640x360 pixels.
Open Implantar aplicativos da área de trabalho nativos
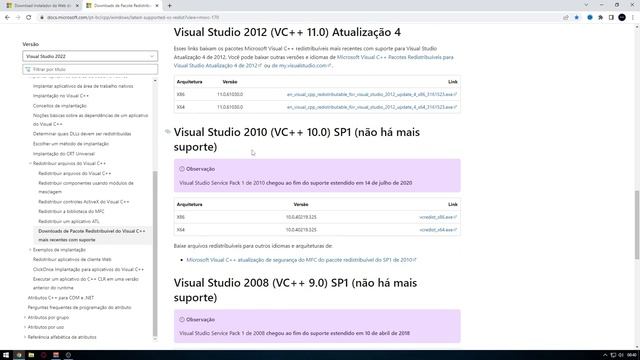(83, 86)
